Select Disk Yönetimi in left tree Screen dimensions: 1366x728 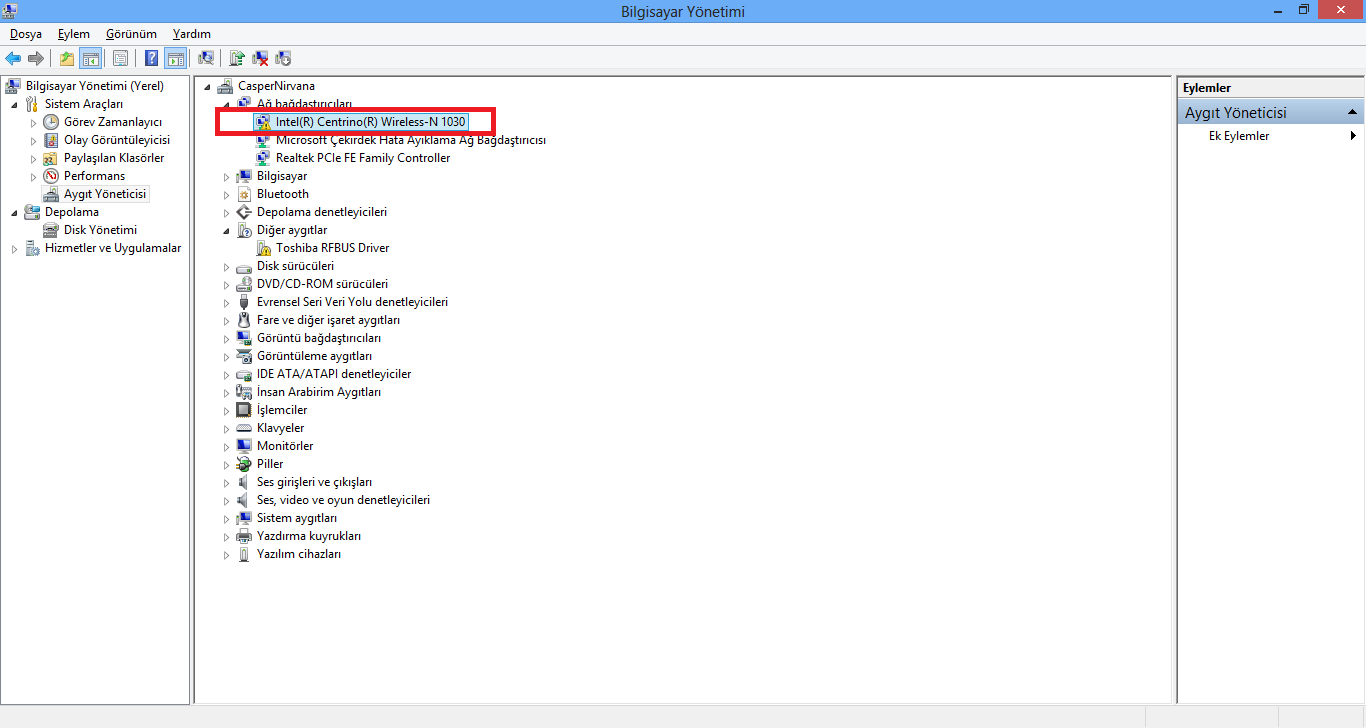click(x=100, y=230)
